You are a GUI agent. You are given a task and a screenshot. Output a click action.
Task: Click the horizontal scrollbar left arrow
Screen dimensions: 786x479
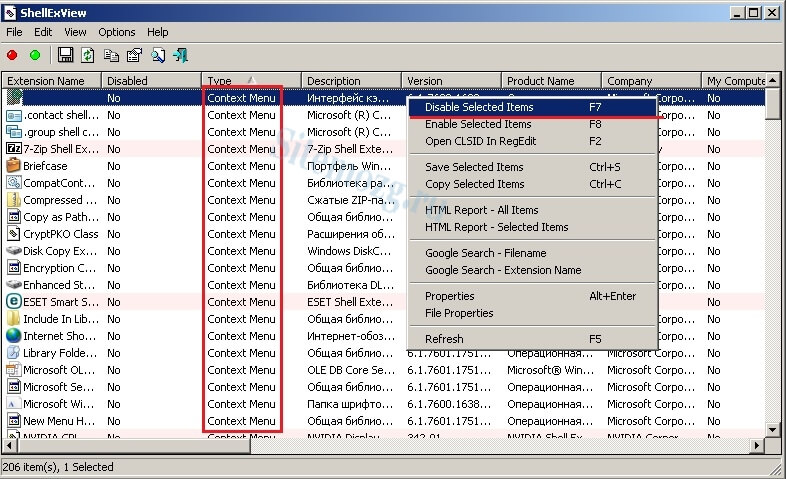(9, 445)
